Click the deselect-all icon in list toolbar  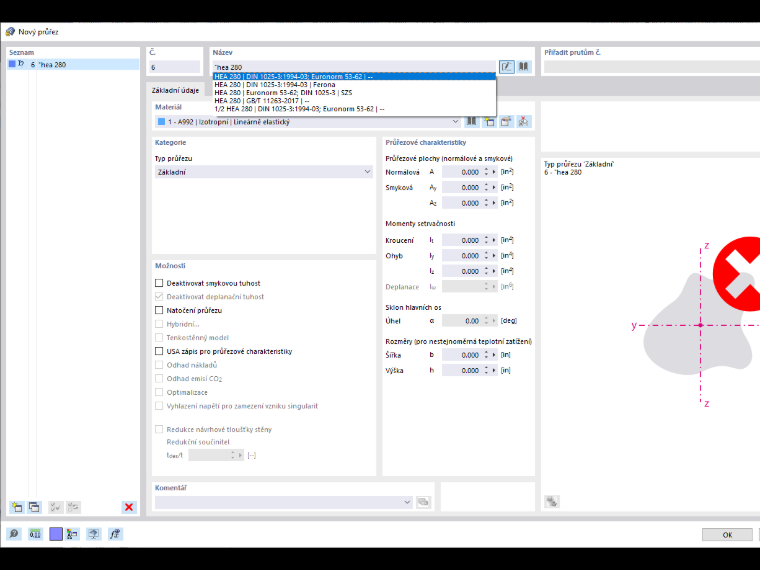click(73, 507)
